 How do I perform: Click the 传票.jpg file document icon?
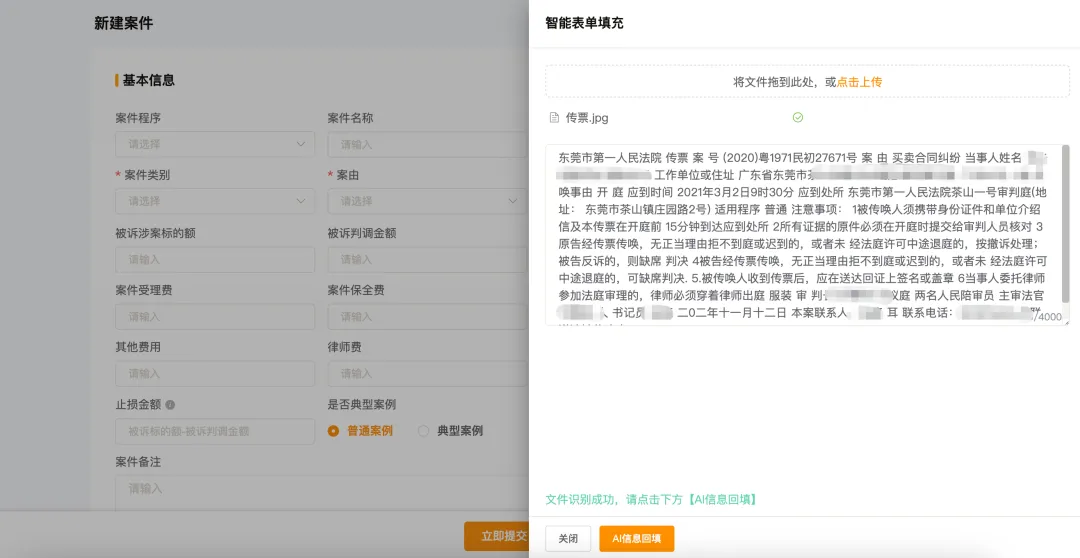[554, 118]
